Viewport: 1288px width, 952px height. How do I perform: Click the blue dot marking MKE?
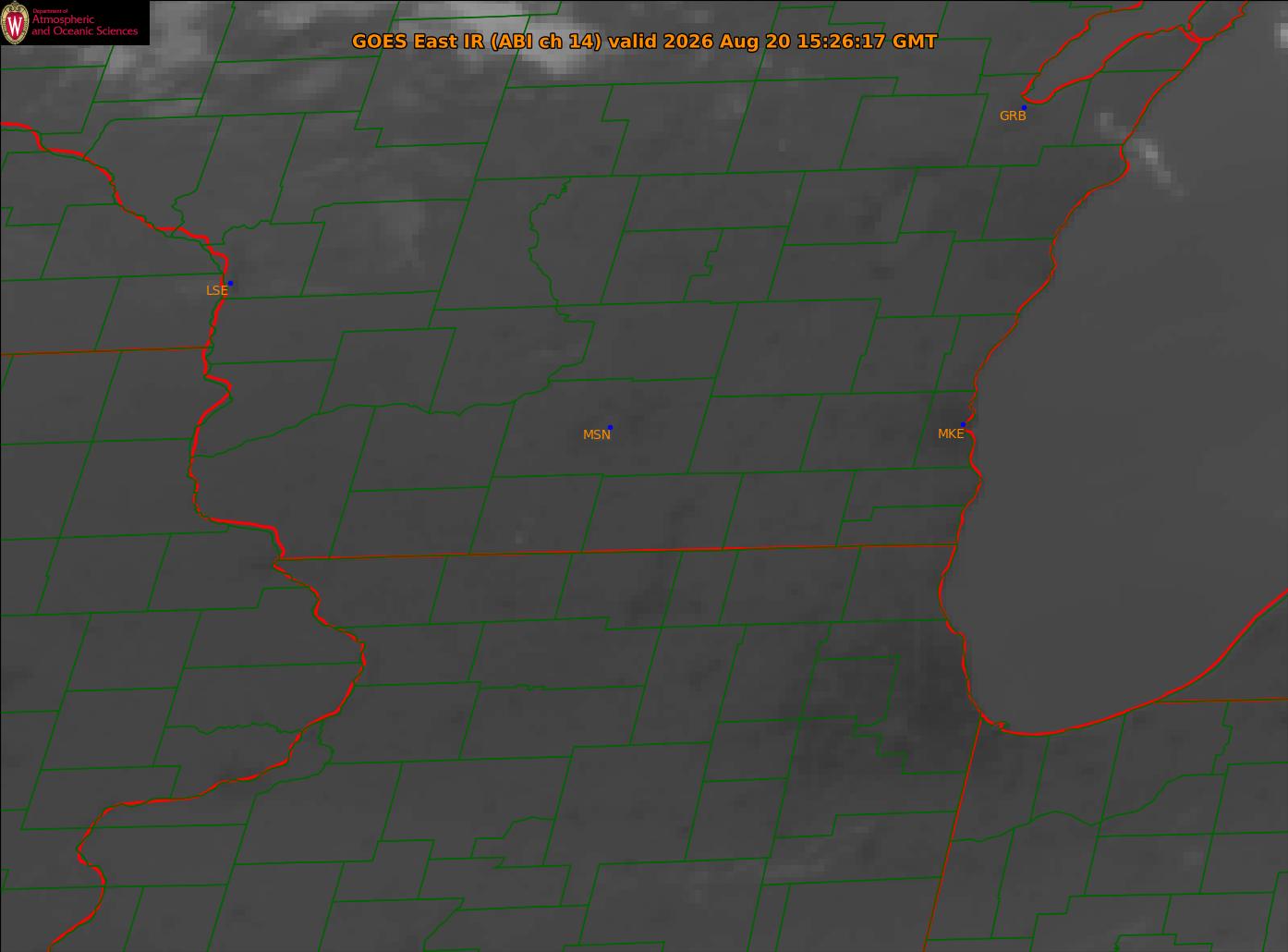963,424
